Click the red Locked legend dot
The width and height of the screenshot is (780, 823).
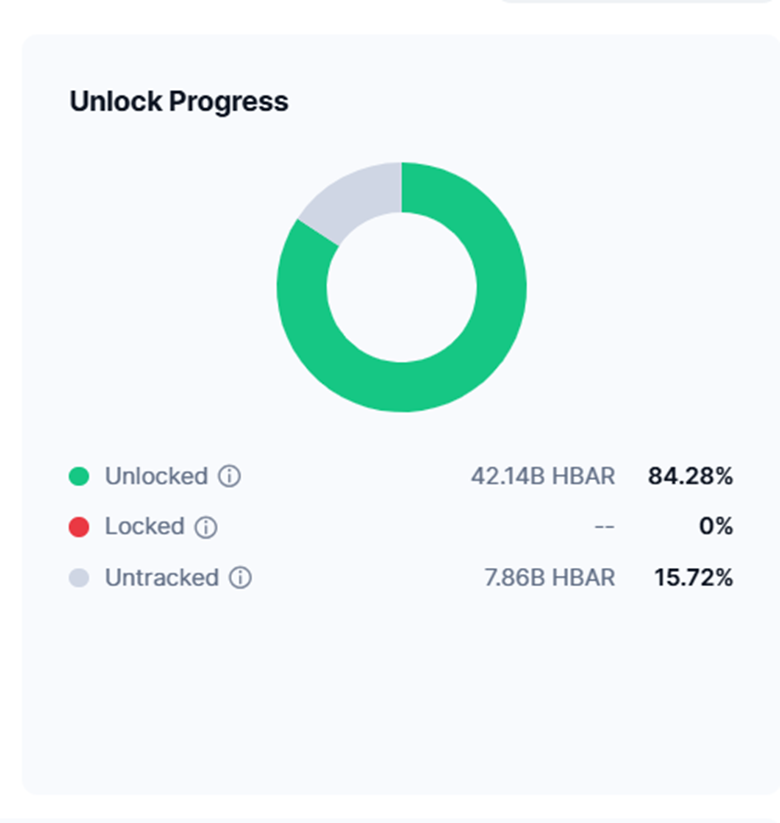79,527
